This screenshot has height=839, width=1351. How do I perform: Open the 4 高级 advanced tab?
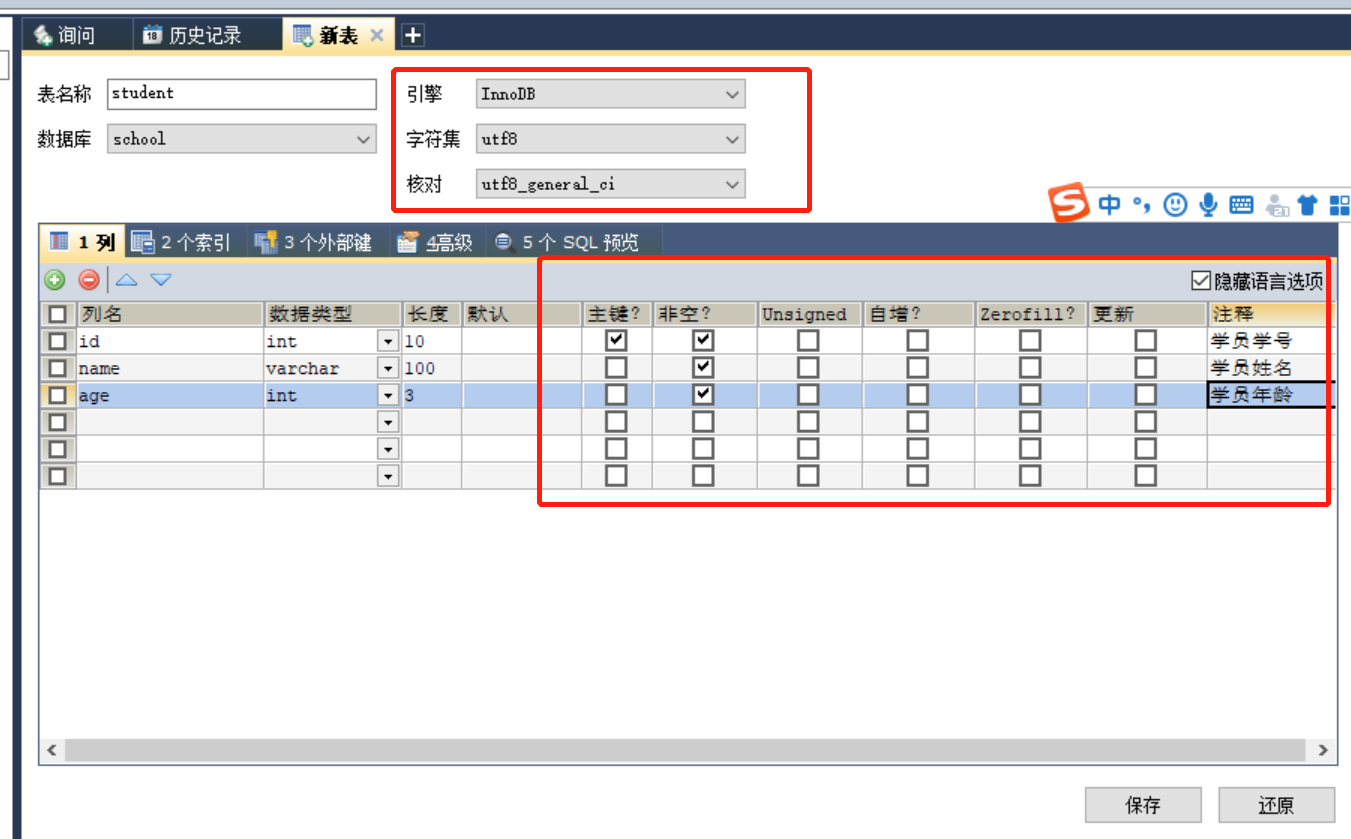pyautogui.click(x=435, y=242)
